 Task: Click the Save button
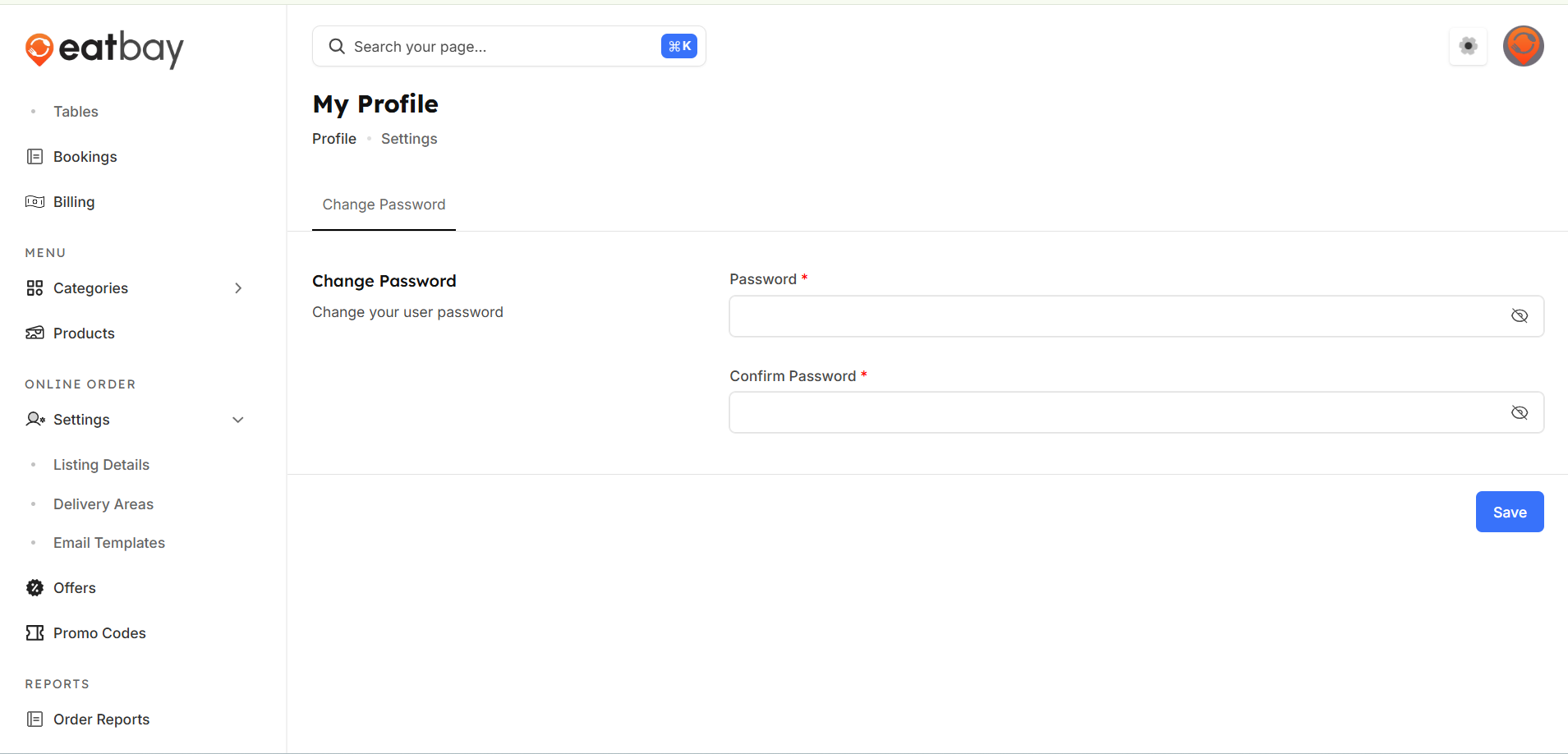(1509, 512)
